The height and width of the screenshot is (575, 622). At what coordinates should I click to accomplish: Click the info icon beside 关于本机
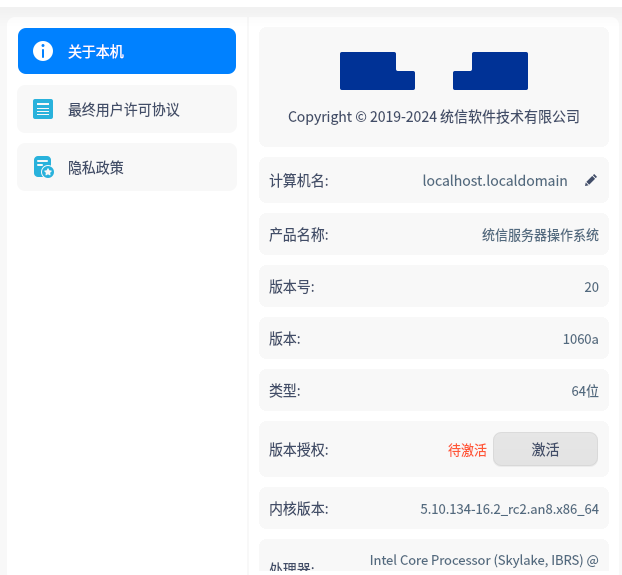pyautogui.click(x=43, y=51)
